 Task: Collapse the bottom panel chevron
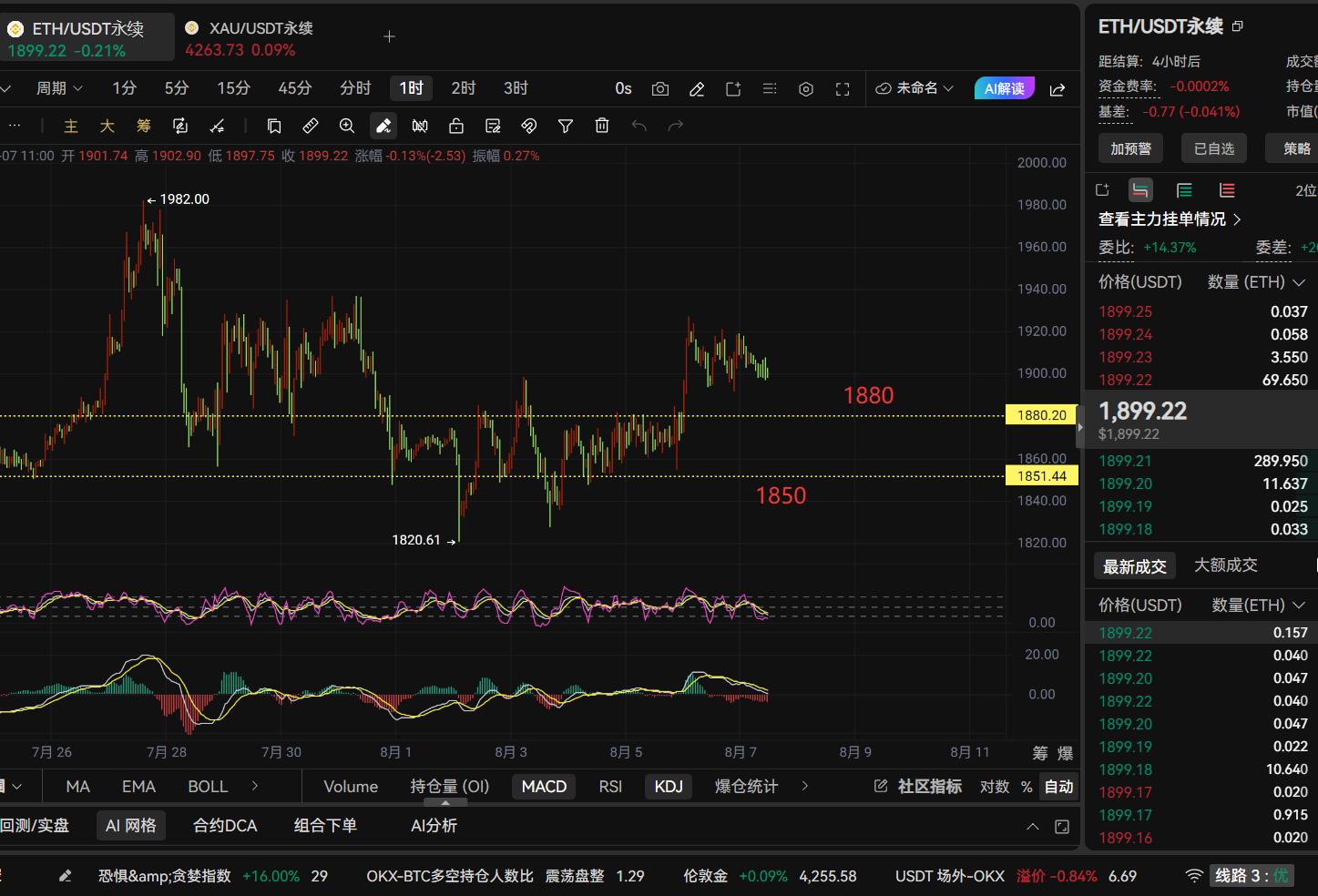click(1032, 827)
